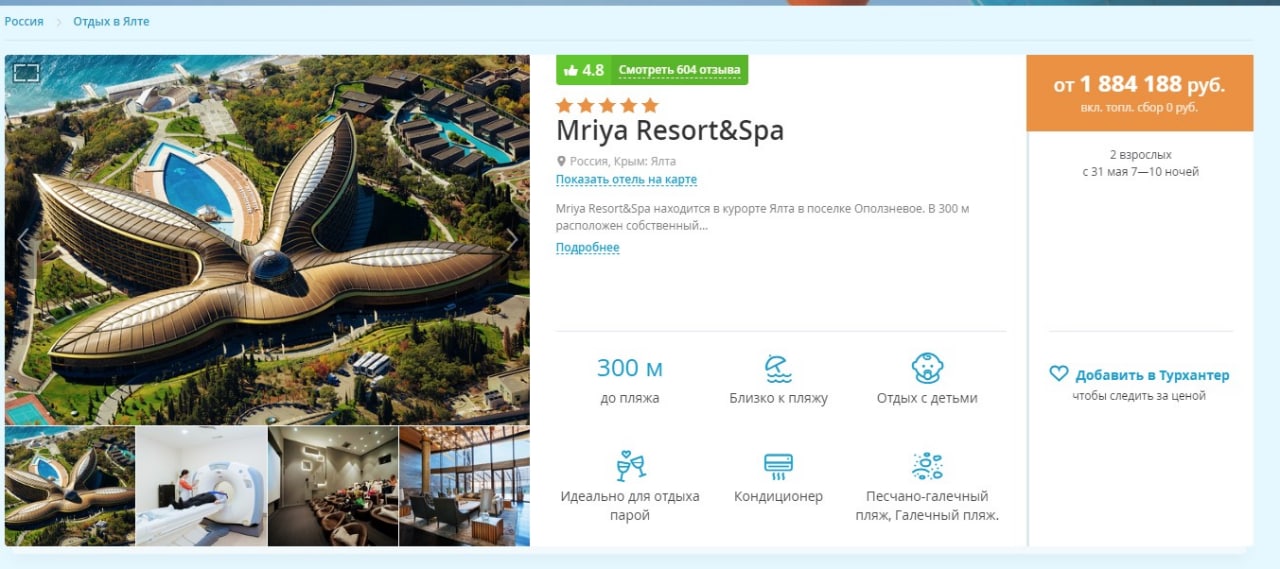Click the champagne glasses couple icon
Image resolution: width=1280 pixels, height=569 pixels.
[x=630, y=466]
